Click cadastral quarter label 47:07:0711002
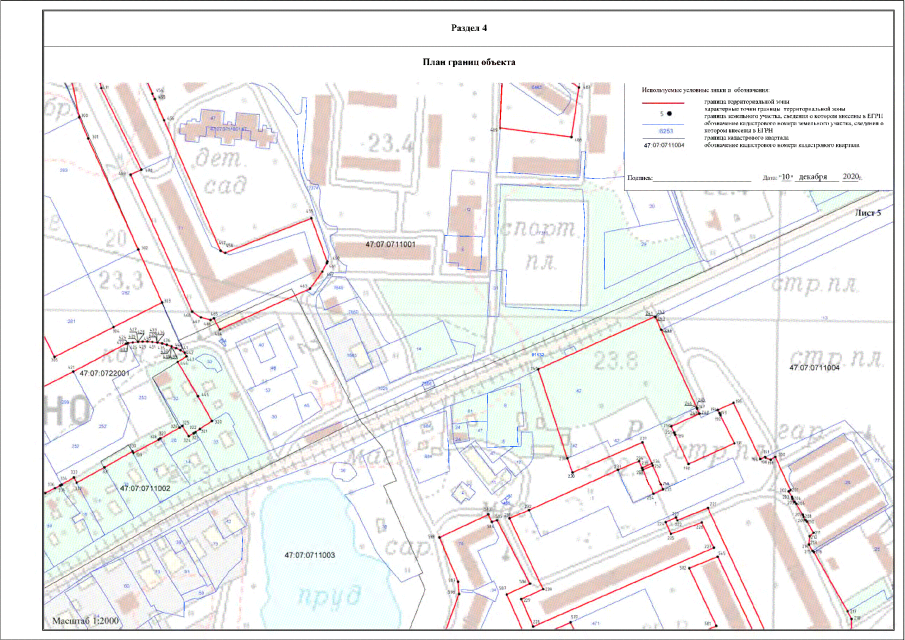The height and width of the screenshot is (640, 905). click(144, 488)
